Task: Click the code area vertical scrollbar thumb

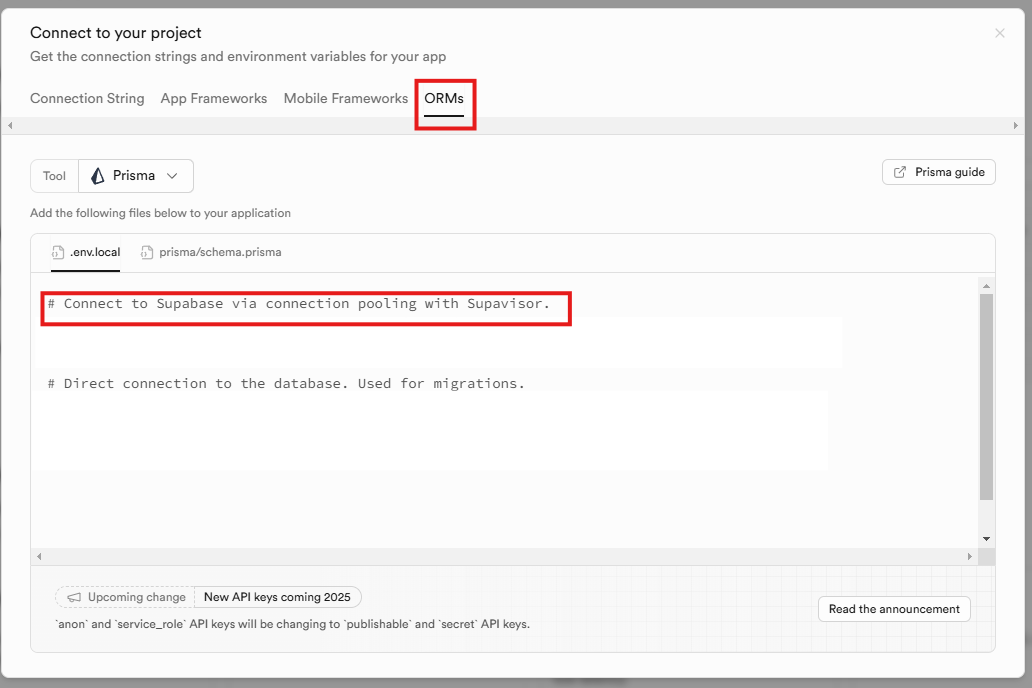Action: point(986,397)
